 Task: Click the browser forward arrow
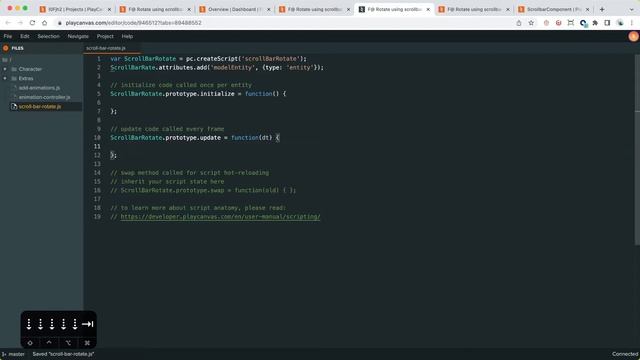coord(20,23)
